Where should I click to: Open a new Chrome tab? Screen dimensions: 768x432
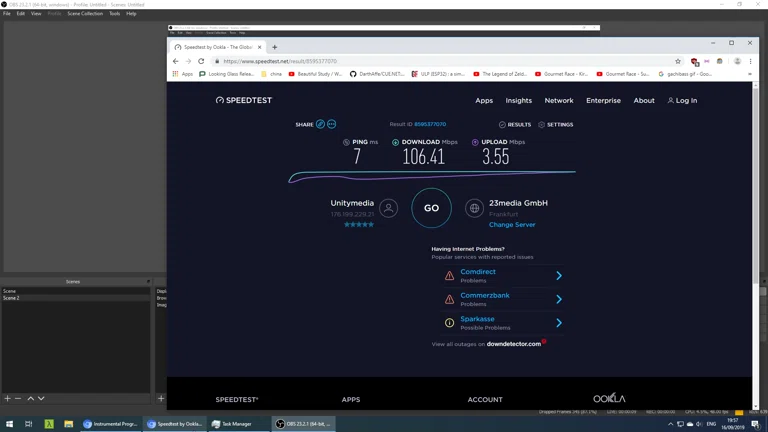coord(275,47)
